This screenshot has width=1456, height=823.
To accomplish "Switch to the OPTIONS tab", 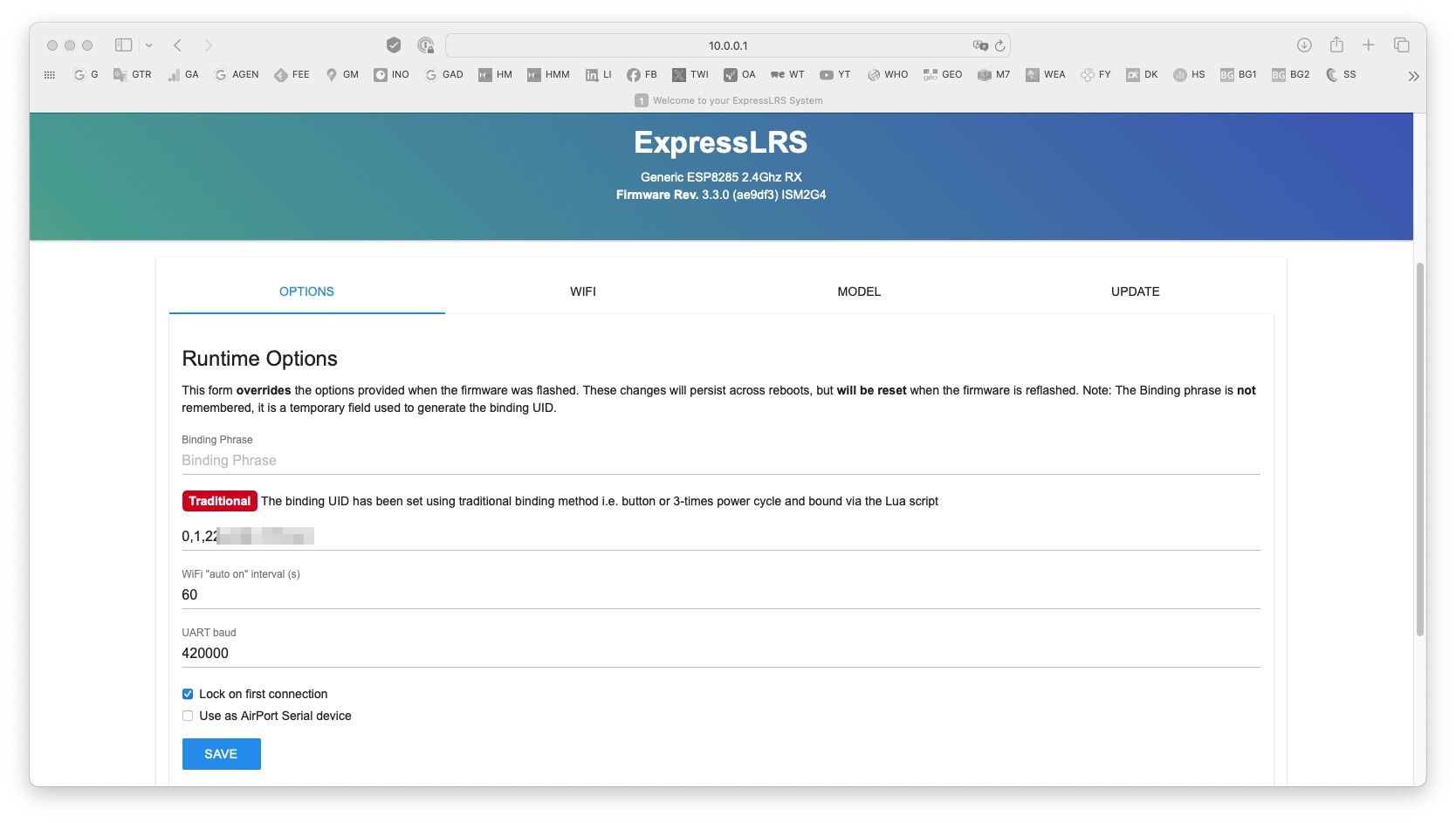I will [306, 291].
